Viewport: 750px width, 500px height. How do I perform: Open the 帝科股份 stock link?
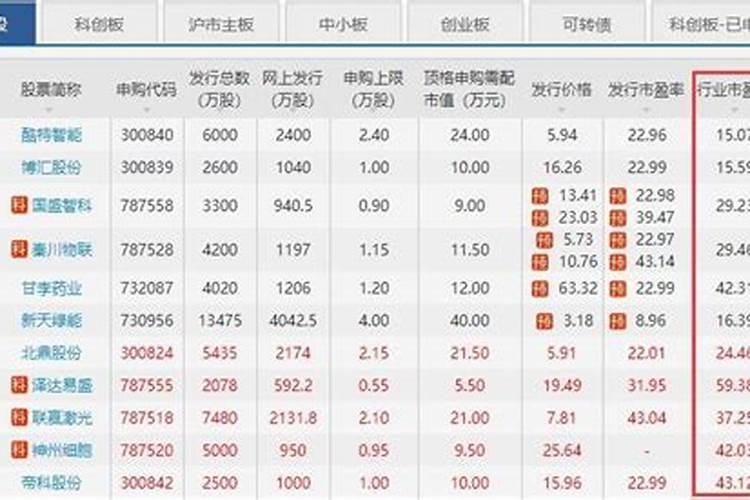click(x=51, y=482)
